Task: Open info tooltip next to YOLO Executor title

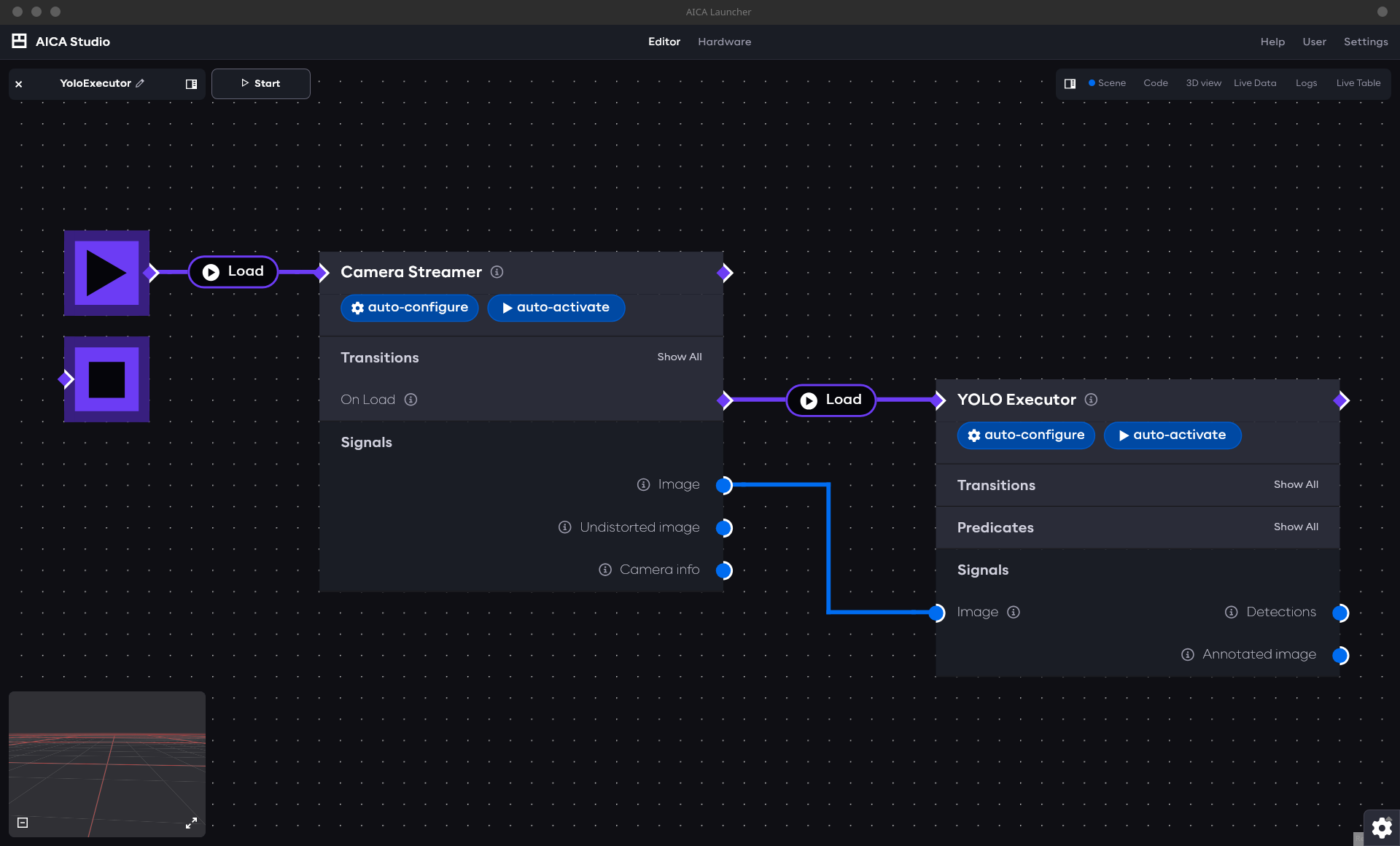Action: pos(1092,400)
